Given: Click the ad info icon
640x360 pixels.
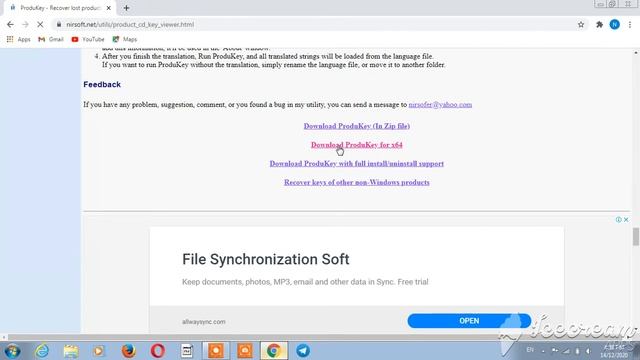Looking at the screenshot, I should tap(618, 220).
